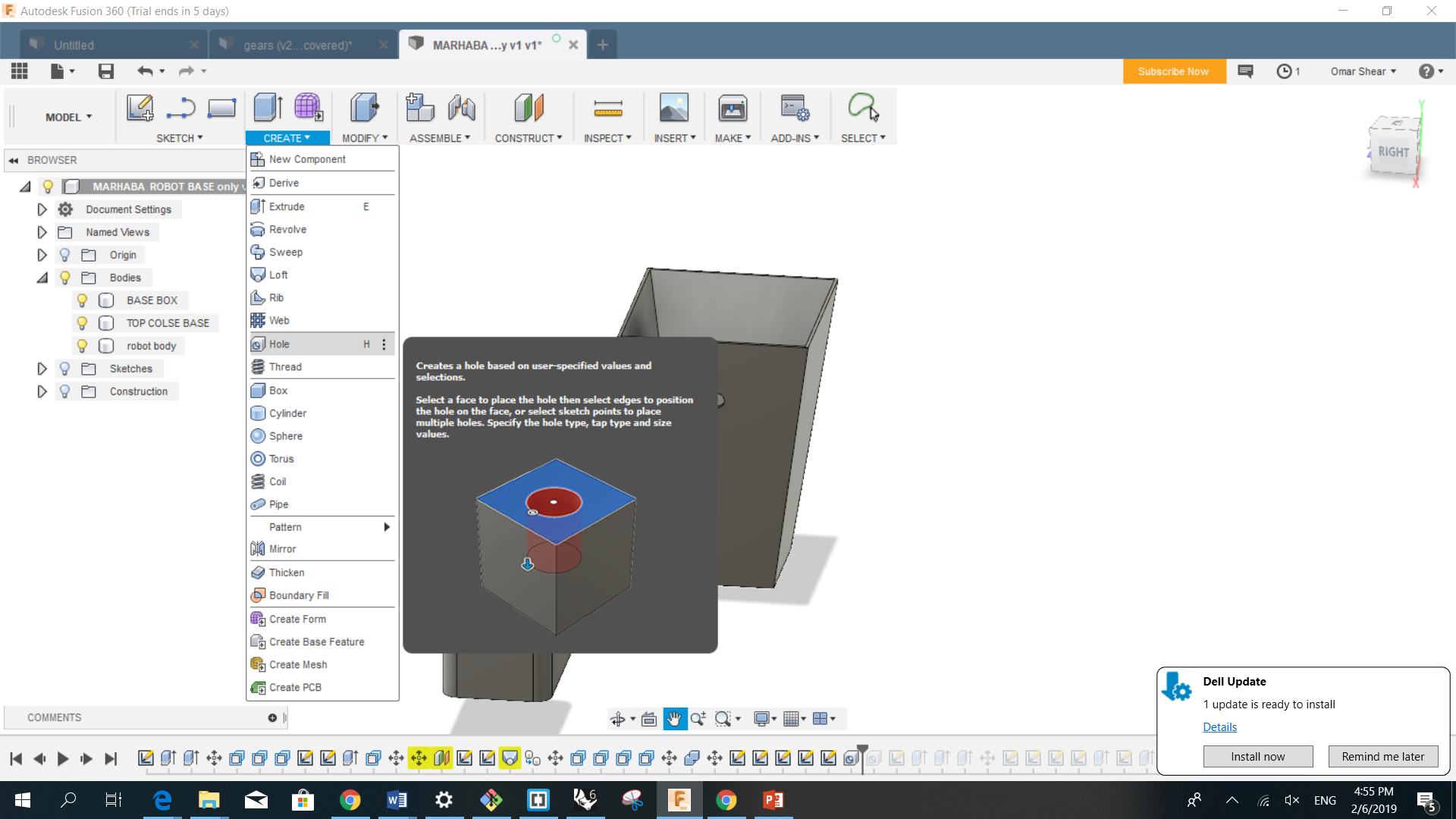Click the Look At icon
1456x819 pixels.
click(649, 719)
